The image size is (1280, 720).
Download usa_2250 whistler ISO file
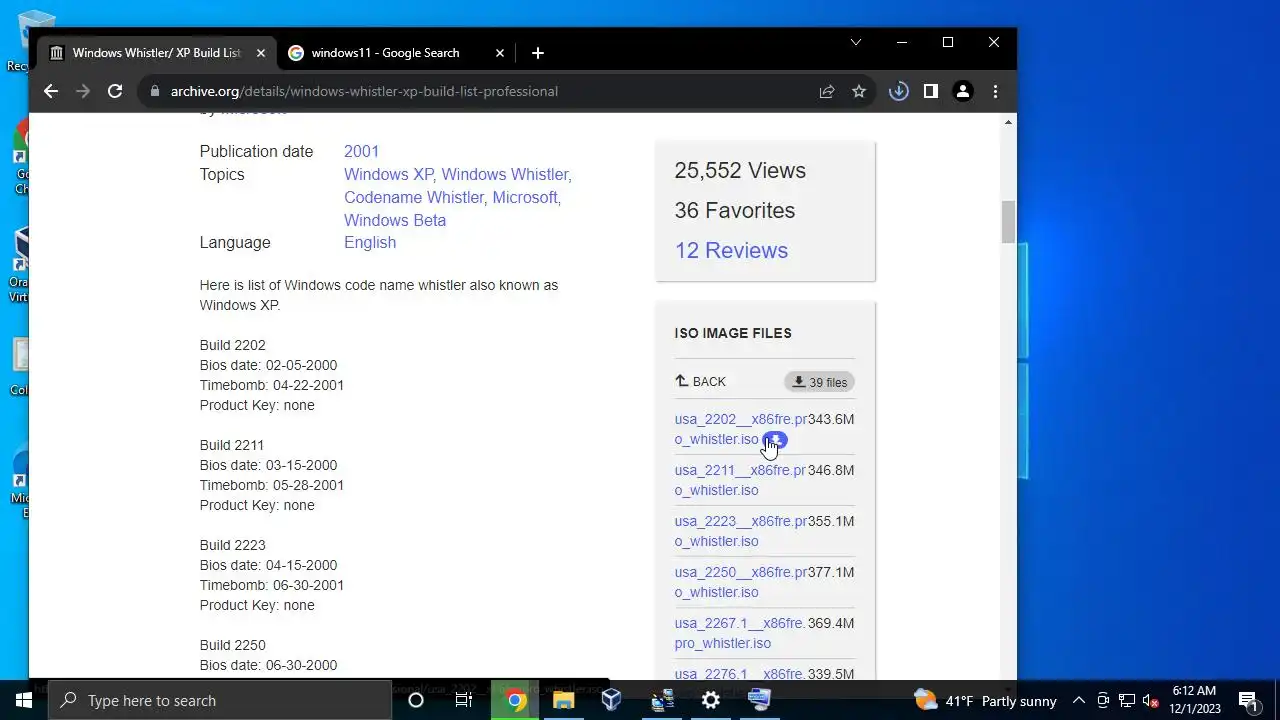[x=741, y=582]
